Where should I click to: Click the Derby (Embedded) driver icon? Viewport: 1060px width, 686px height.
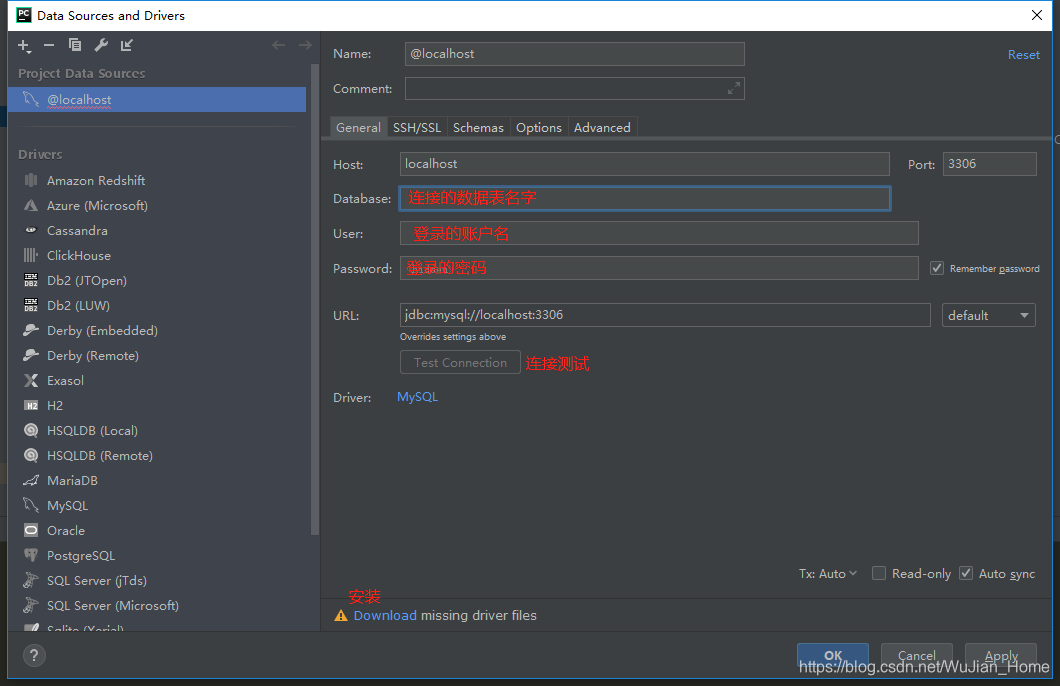tap(31, 330)
